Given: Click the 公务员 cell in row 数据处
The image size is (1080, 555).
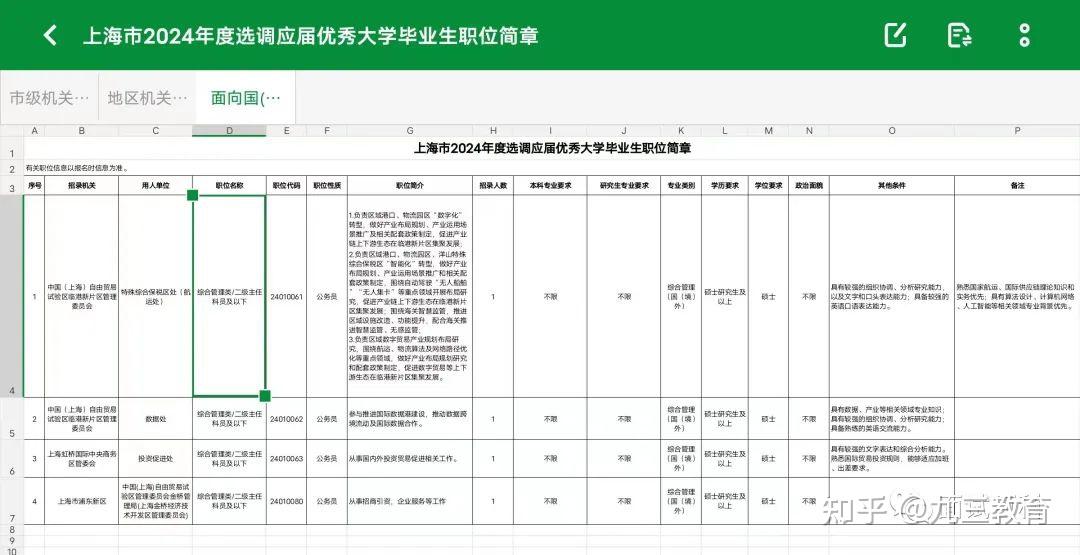Looking at the screenshot, I should [327, 419].
